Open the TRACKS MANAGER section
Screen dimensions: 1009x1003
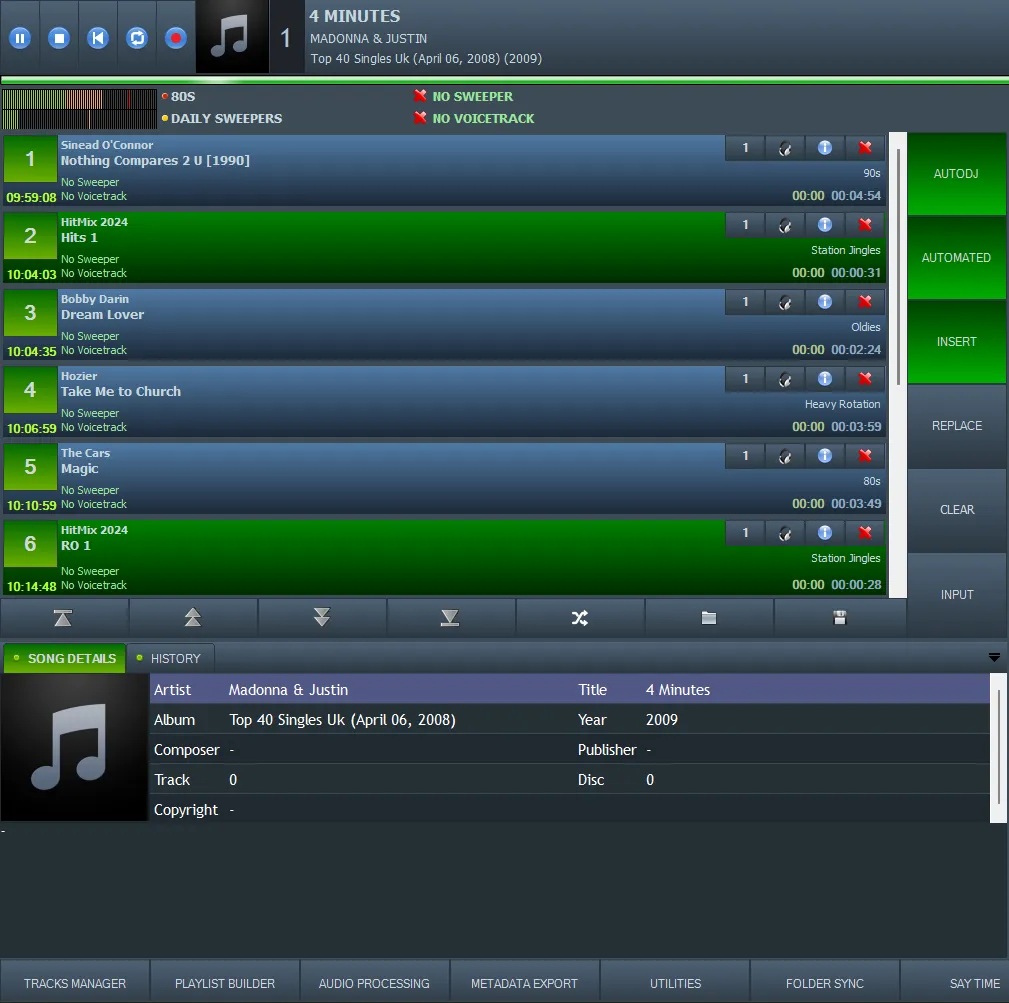(x=75, y=983)
